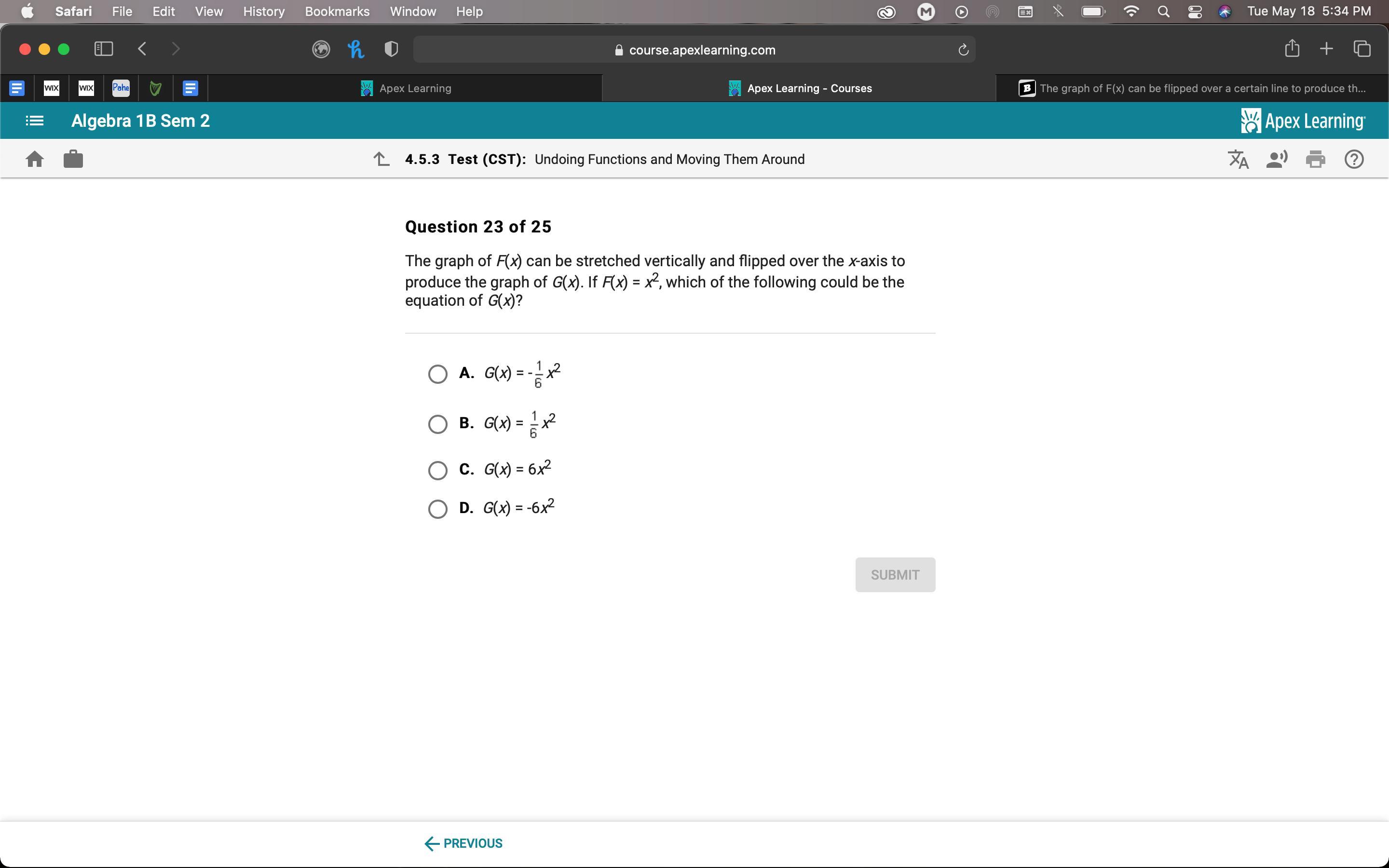The height and width of the screenshot is (868, 1389).
Task: Toggle Safari sidebar panel button
Action: coord(103,49)
